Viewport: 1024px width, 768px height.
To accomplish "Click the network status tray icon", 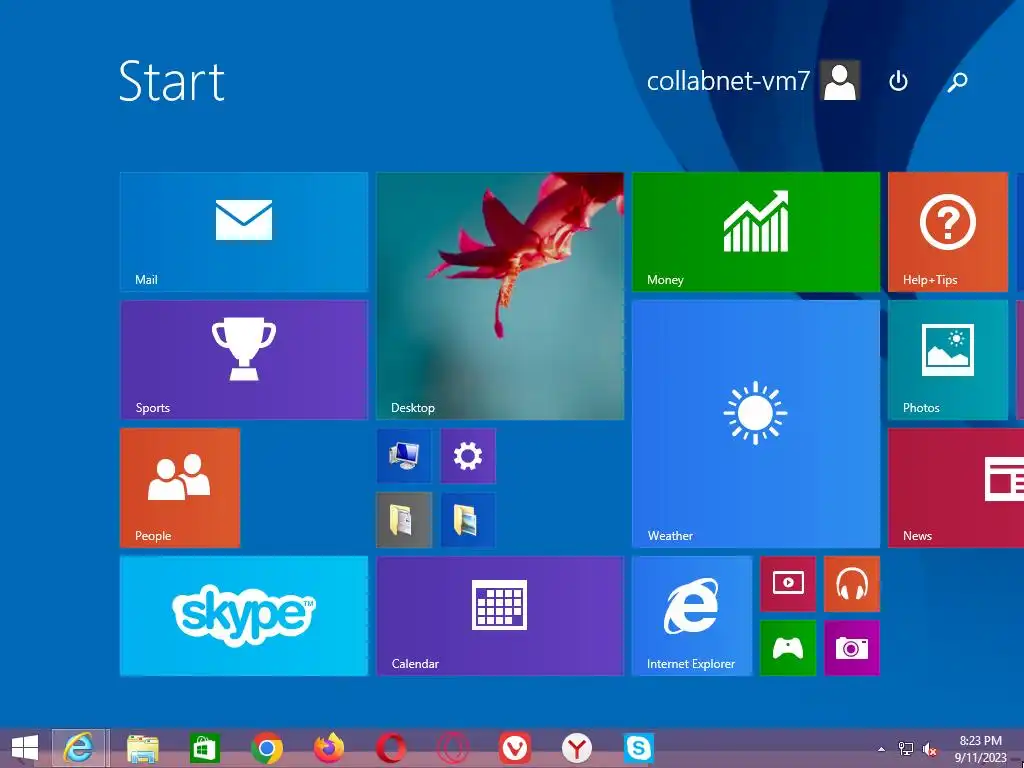I will 906,749.
